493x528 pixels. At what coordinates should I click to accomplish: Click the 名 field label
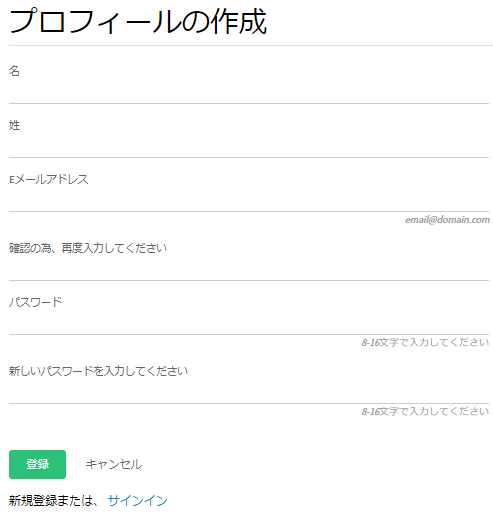14,71
